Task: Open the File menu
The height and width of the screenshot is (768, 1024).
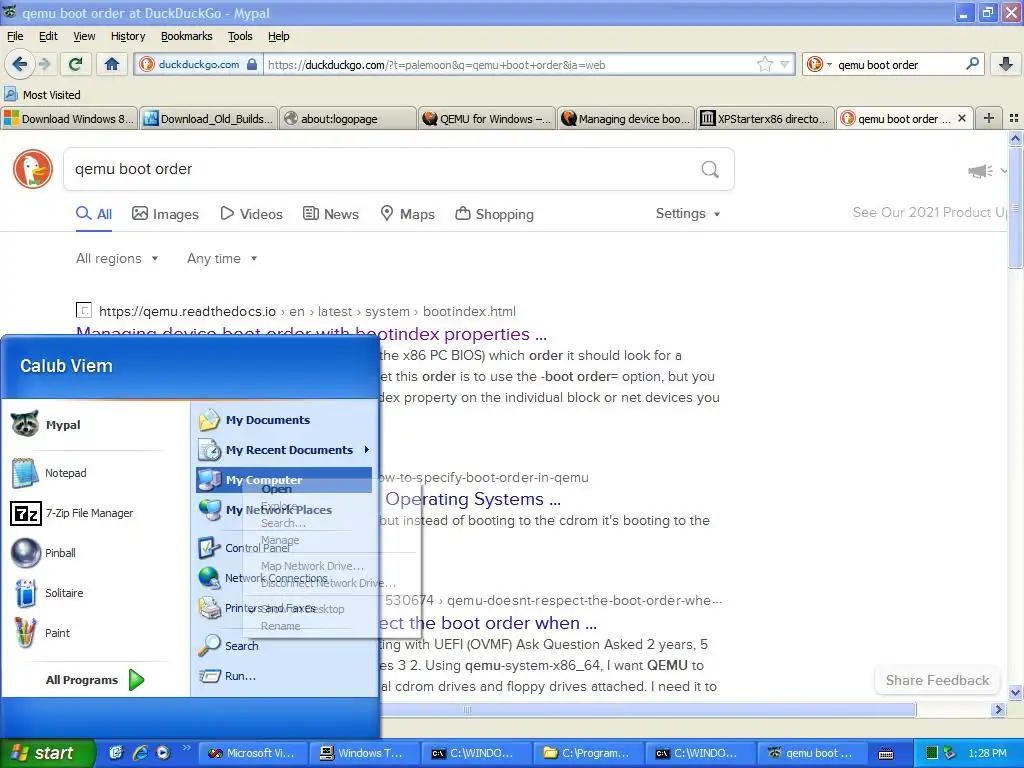Action: coord(15,36)
